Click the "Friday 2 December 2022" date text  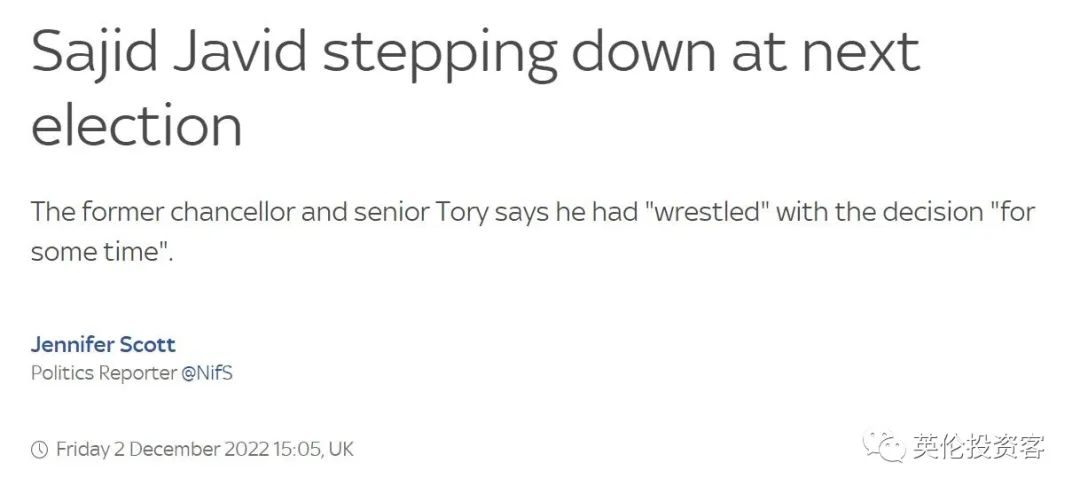[163, 449]
